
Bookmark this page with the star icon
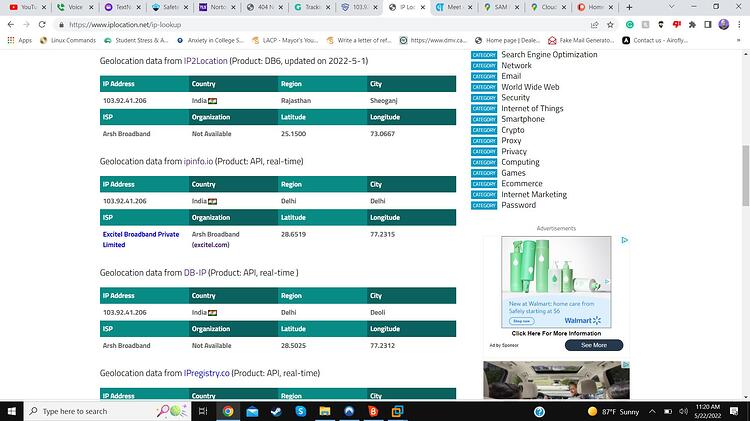click(x=610, y=24)
